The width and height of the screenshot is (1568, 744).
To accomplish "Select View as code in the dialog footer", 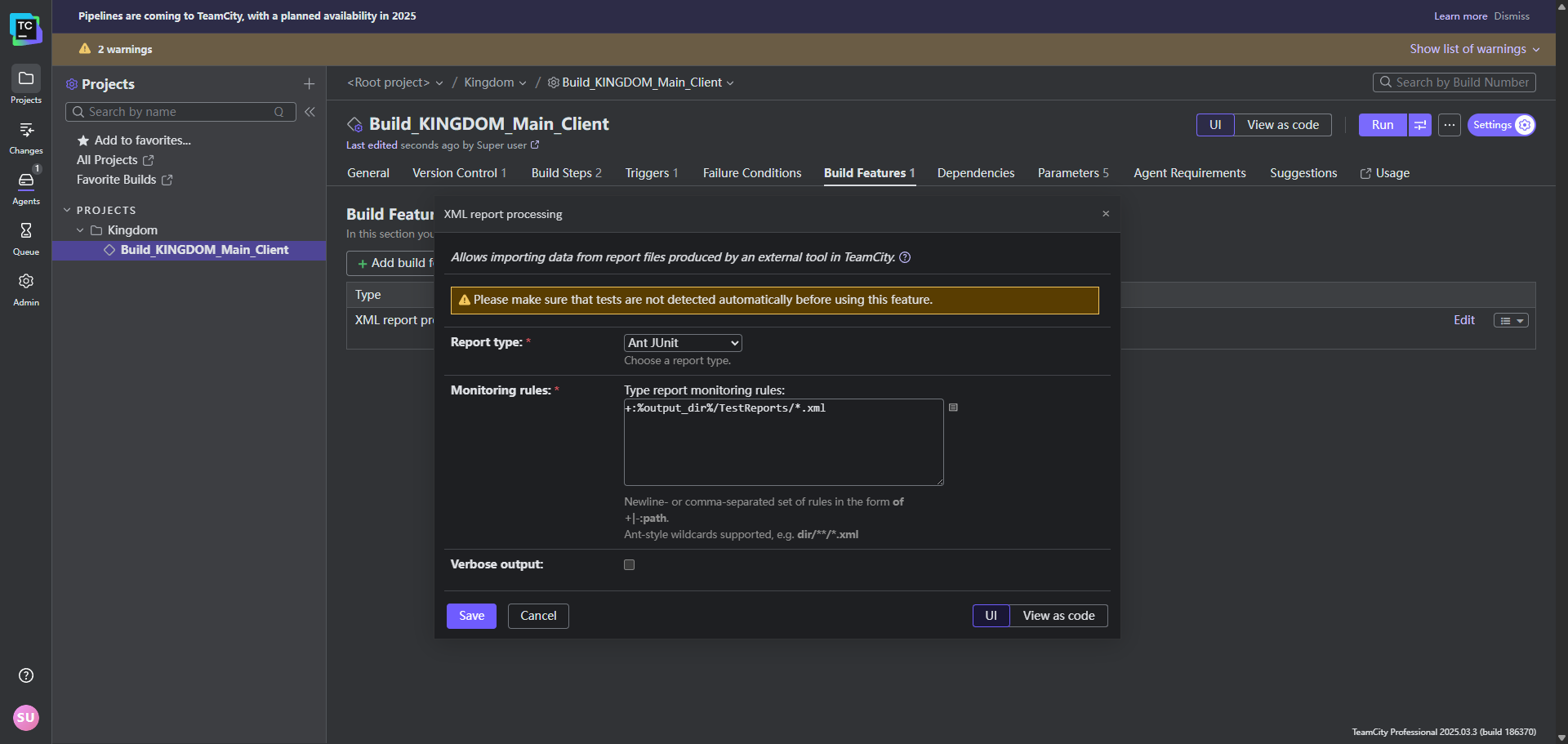I will [1058, 616].
